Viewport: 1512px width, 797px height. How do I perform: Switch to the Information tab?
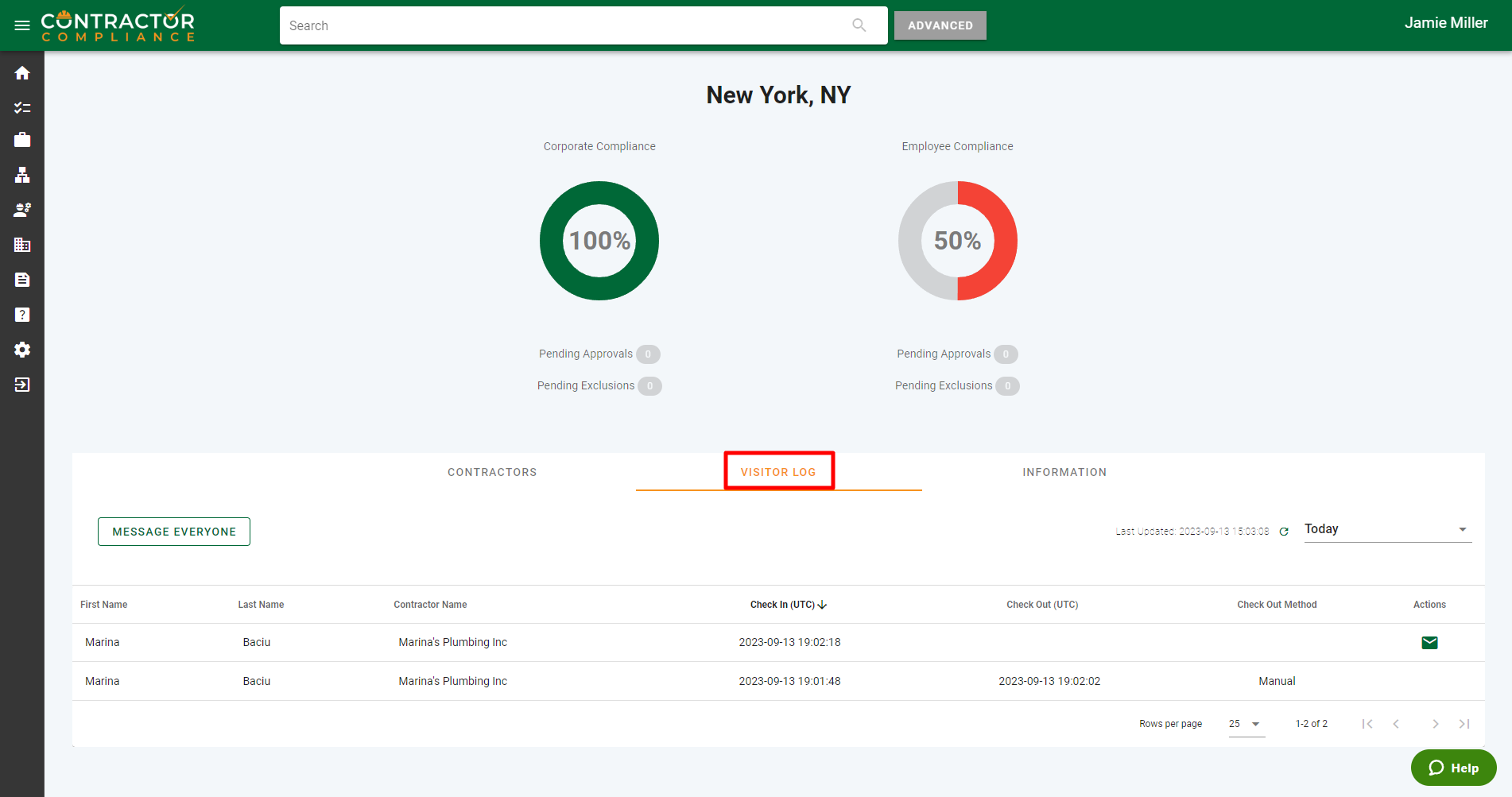1064,472
